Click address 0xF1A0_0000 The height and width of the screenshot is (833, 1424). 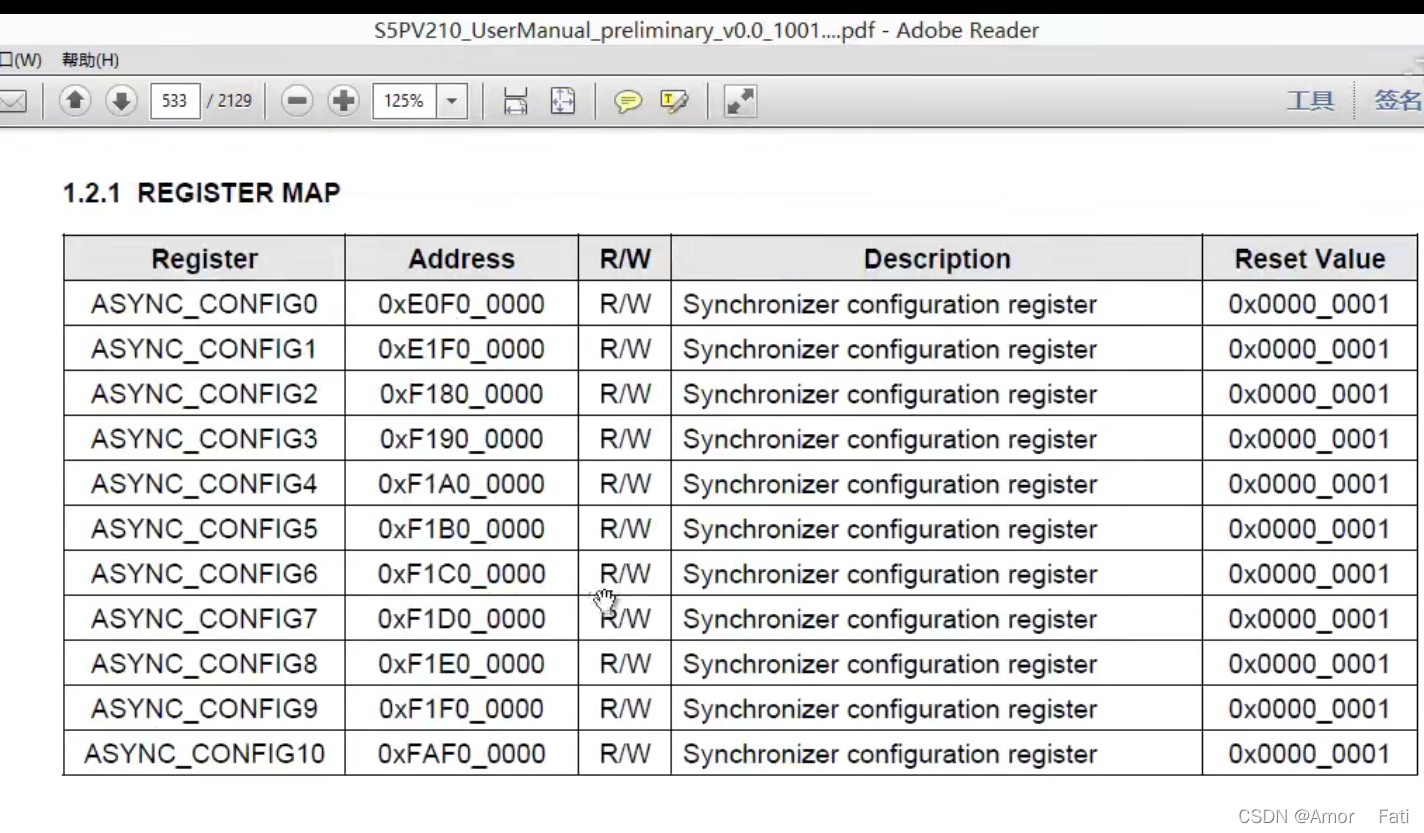coord(461,484)
